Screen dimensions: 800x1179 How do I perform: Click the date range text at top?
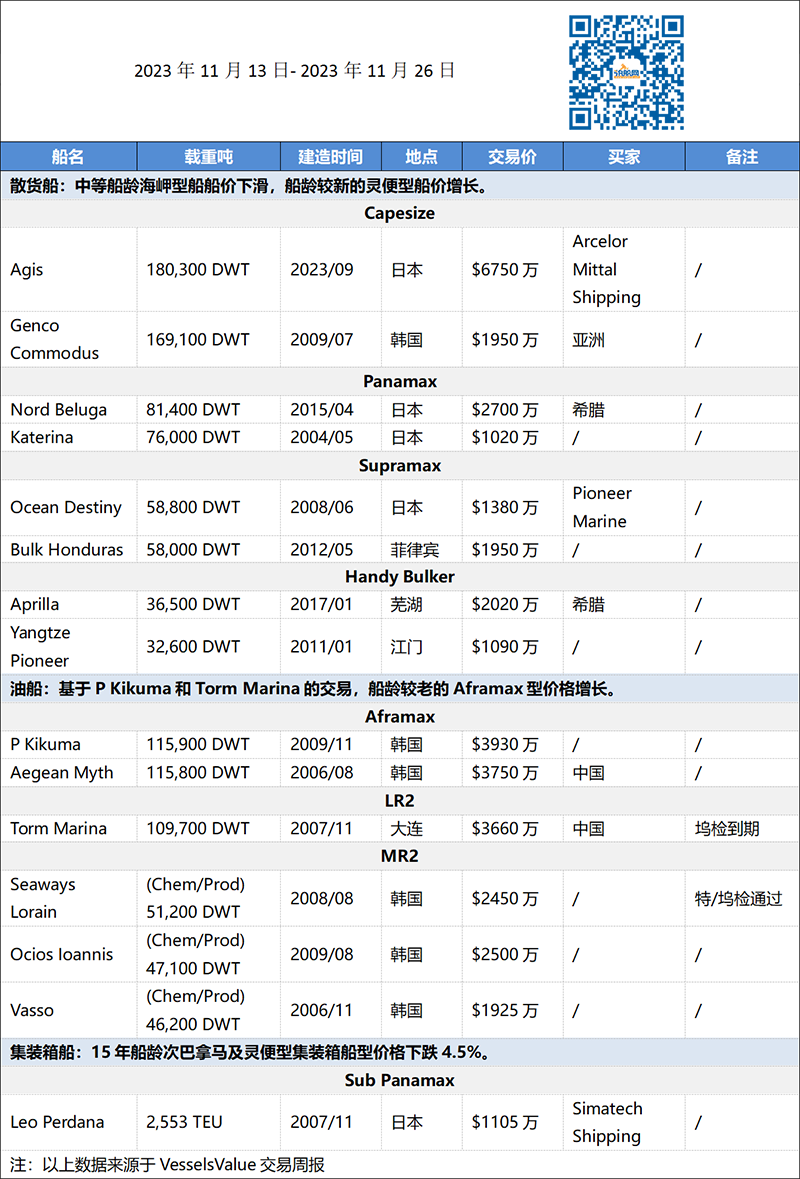coord(295,71)
